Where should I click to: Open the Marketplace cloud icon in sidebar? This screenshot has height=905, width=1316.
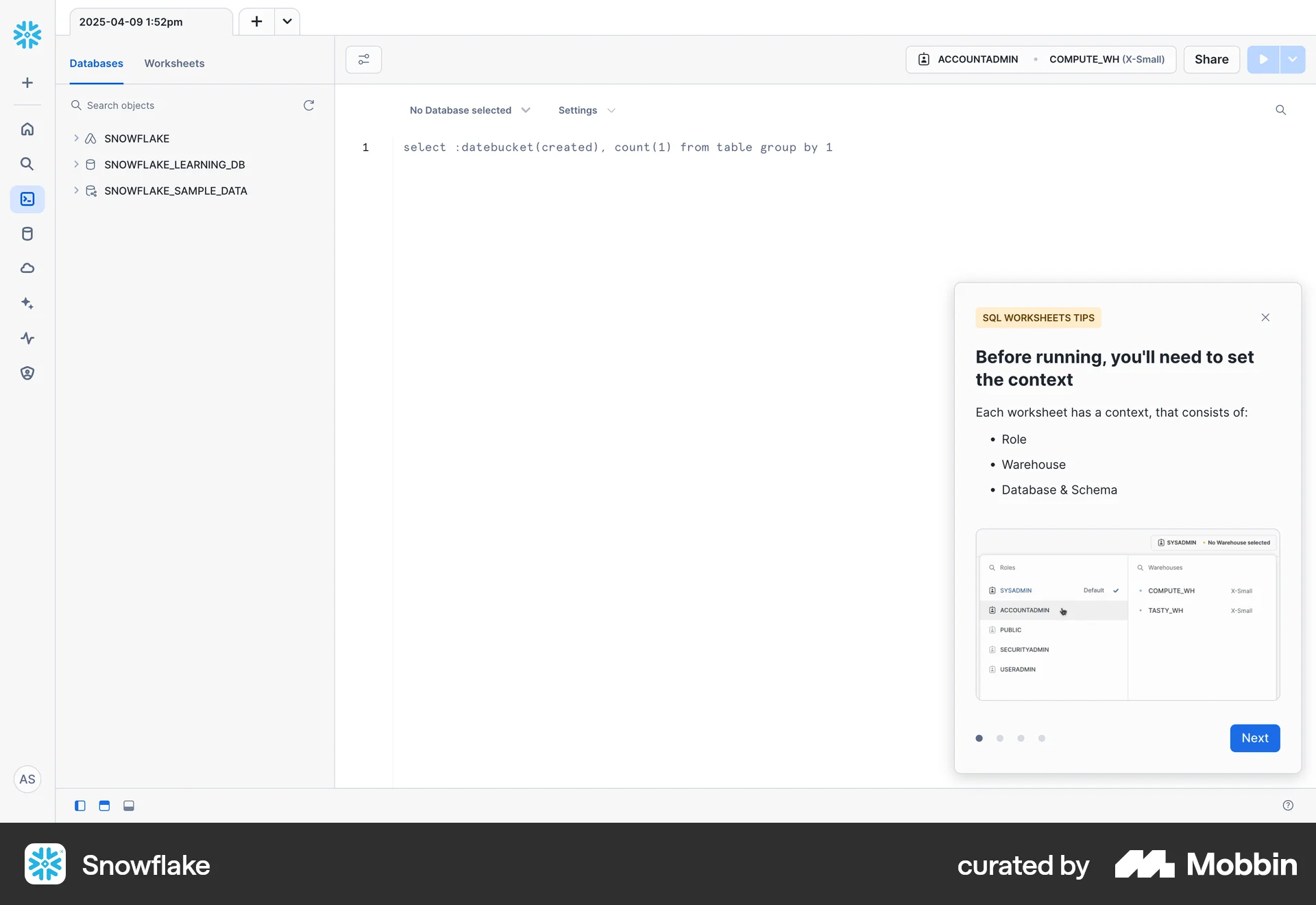(27, 268)
